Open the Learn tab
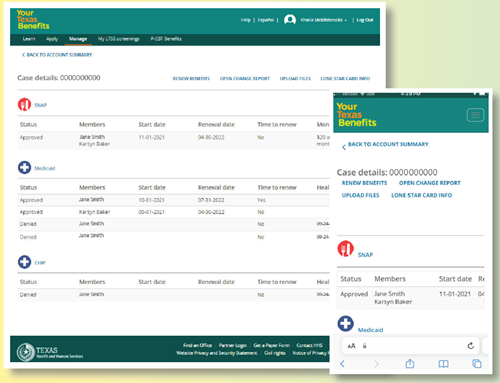This screenshot has height=383, width=500. 29,39
